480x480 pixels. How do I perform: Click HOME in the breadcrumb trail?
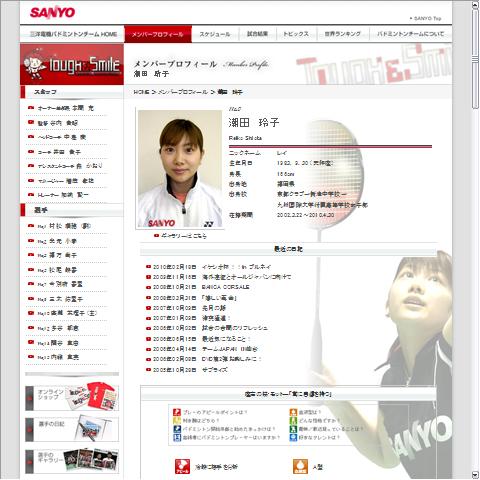pos(141,92)
